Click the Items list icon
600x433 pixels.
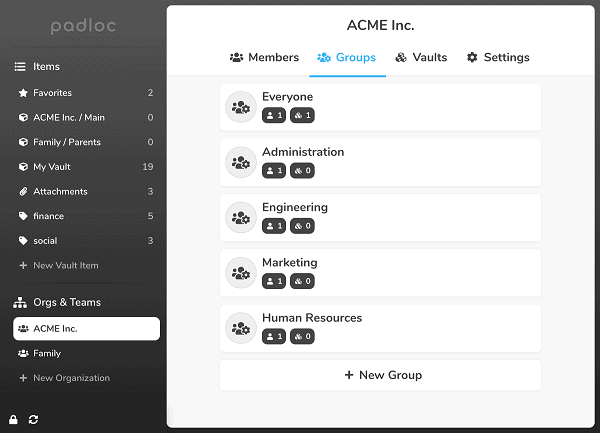(x=20, y=67)
